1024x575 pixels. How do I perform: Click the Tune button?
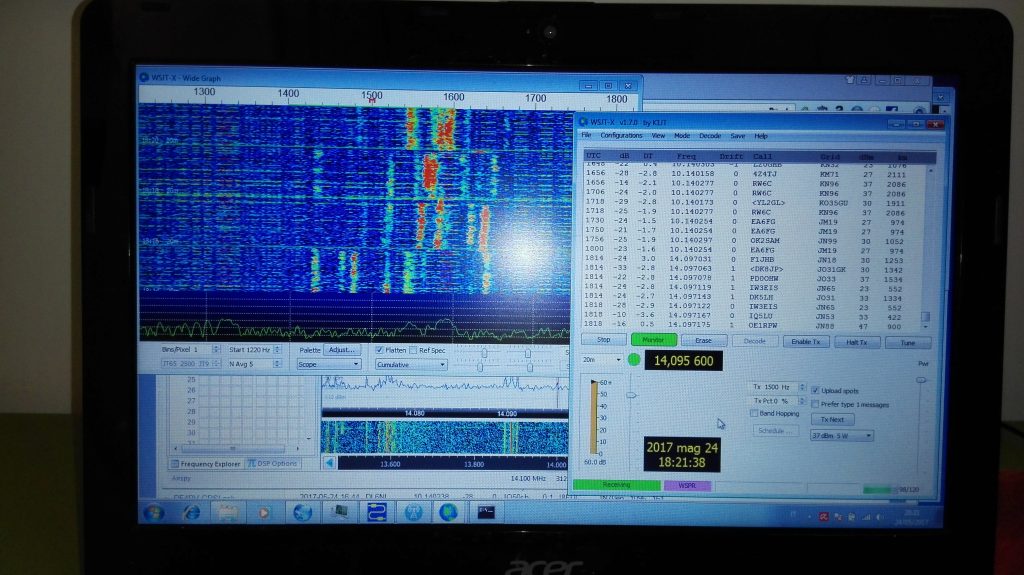[x=907, y=343]
